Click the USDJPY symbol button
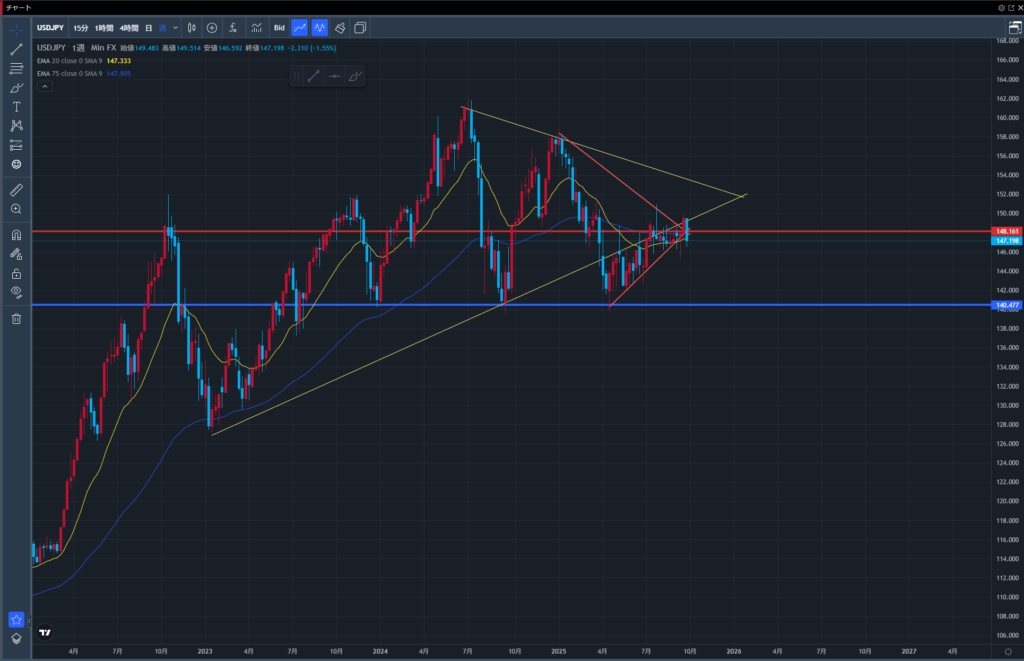Image resolution: width=1024 pixels, height=661 pixels. pyautogui.click(x=50, y=28)
